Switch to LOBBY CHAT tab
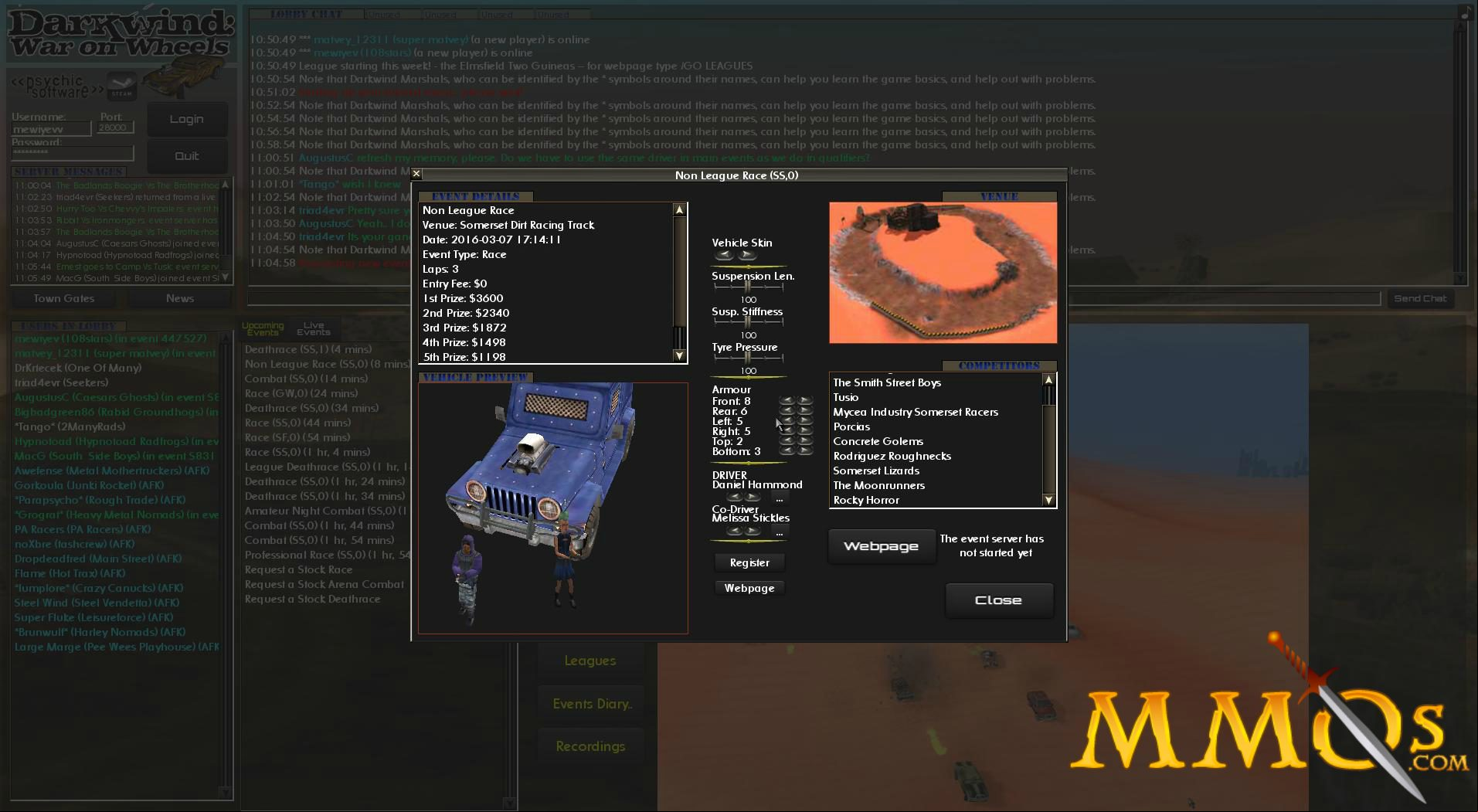The width and height of the screenshot is (1478, 812). tap(306, 14)
